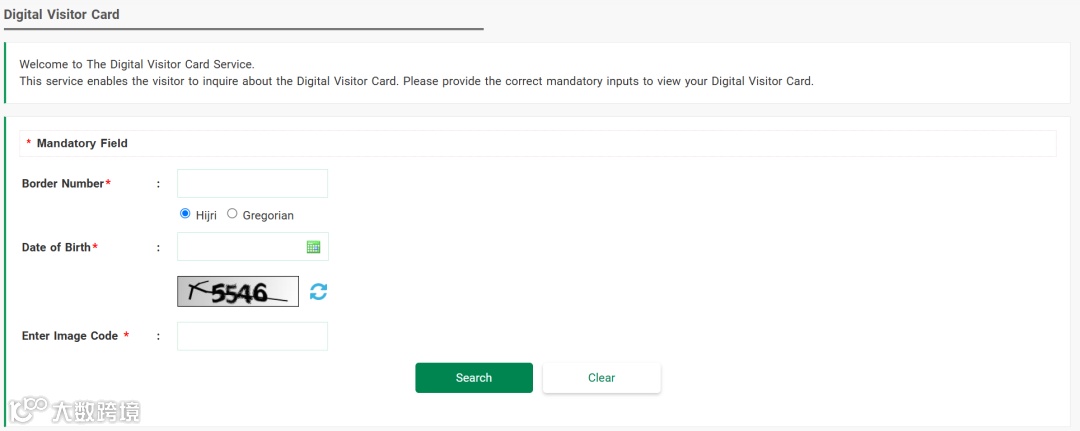1080x431 pixels.
Task: Click the Border Number label
Action: click(63, 184)
